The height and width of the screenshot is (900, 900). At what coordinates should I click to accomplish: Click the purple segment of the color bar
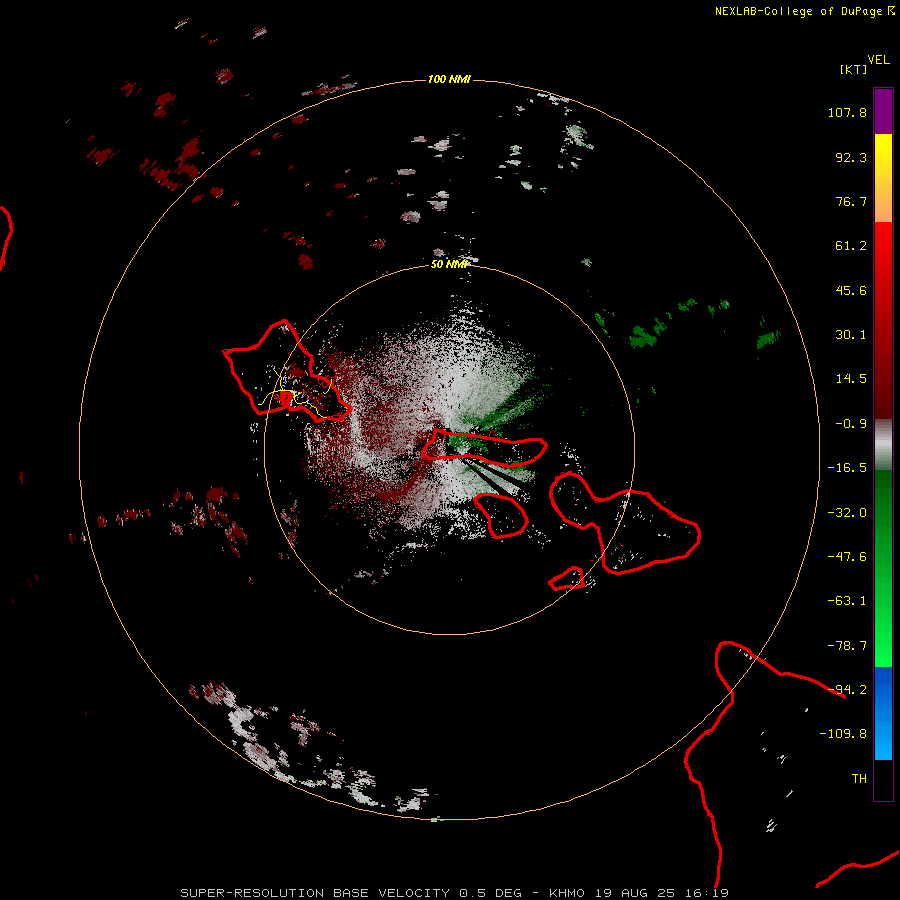coord(883,111)
